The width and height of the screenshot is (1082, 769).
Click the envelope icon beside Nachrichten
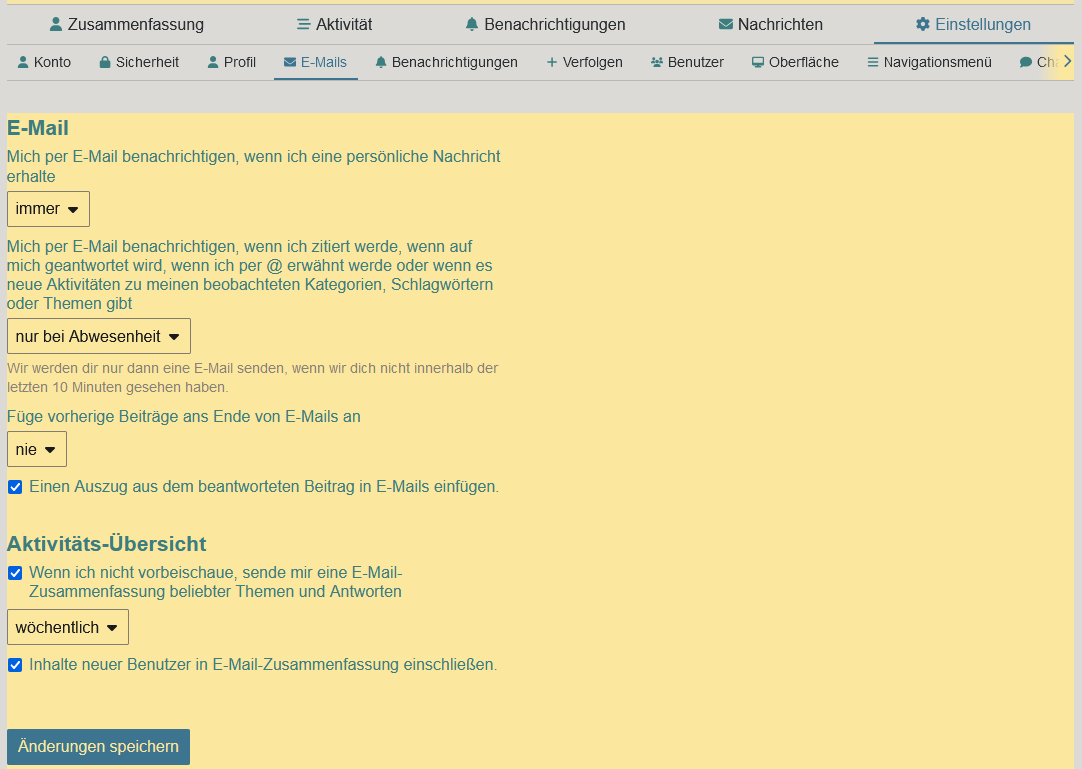tap(725, 24)
